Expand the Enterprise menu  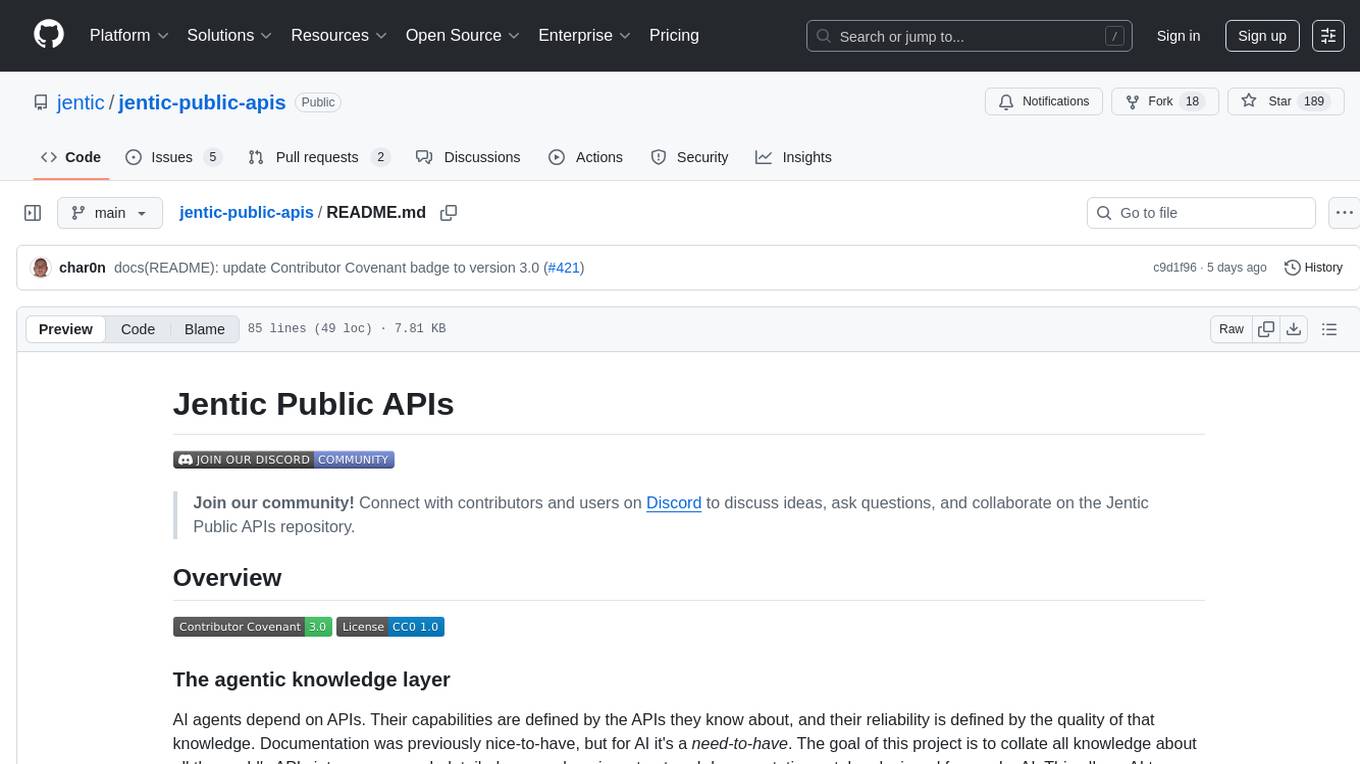[584, 35]
